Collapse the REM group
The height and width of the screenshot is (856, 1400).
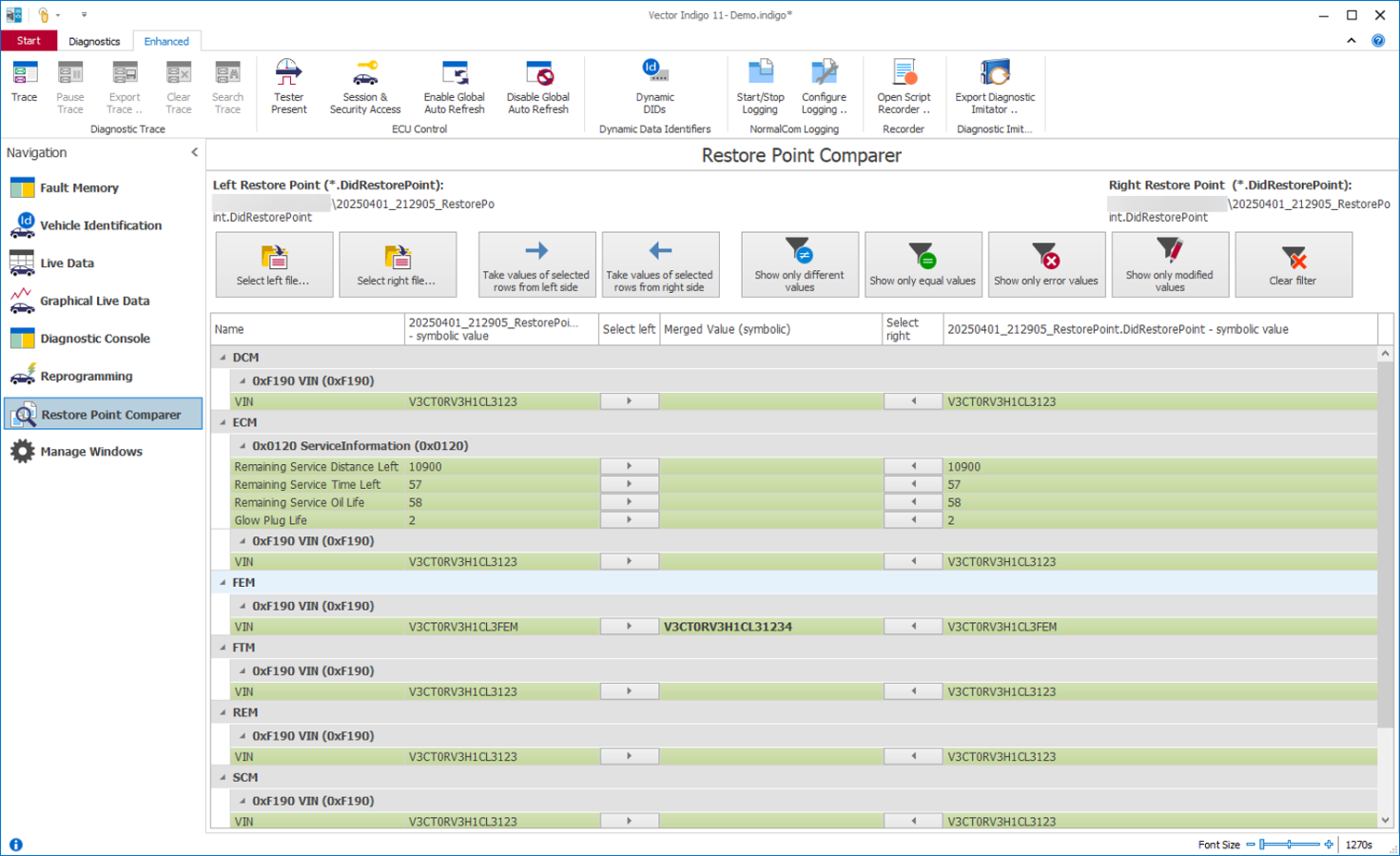[x=223, y=712]
